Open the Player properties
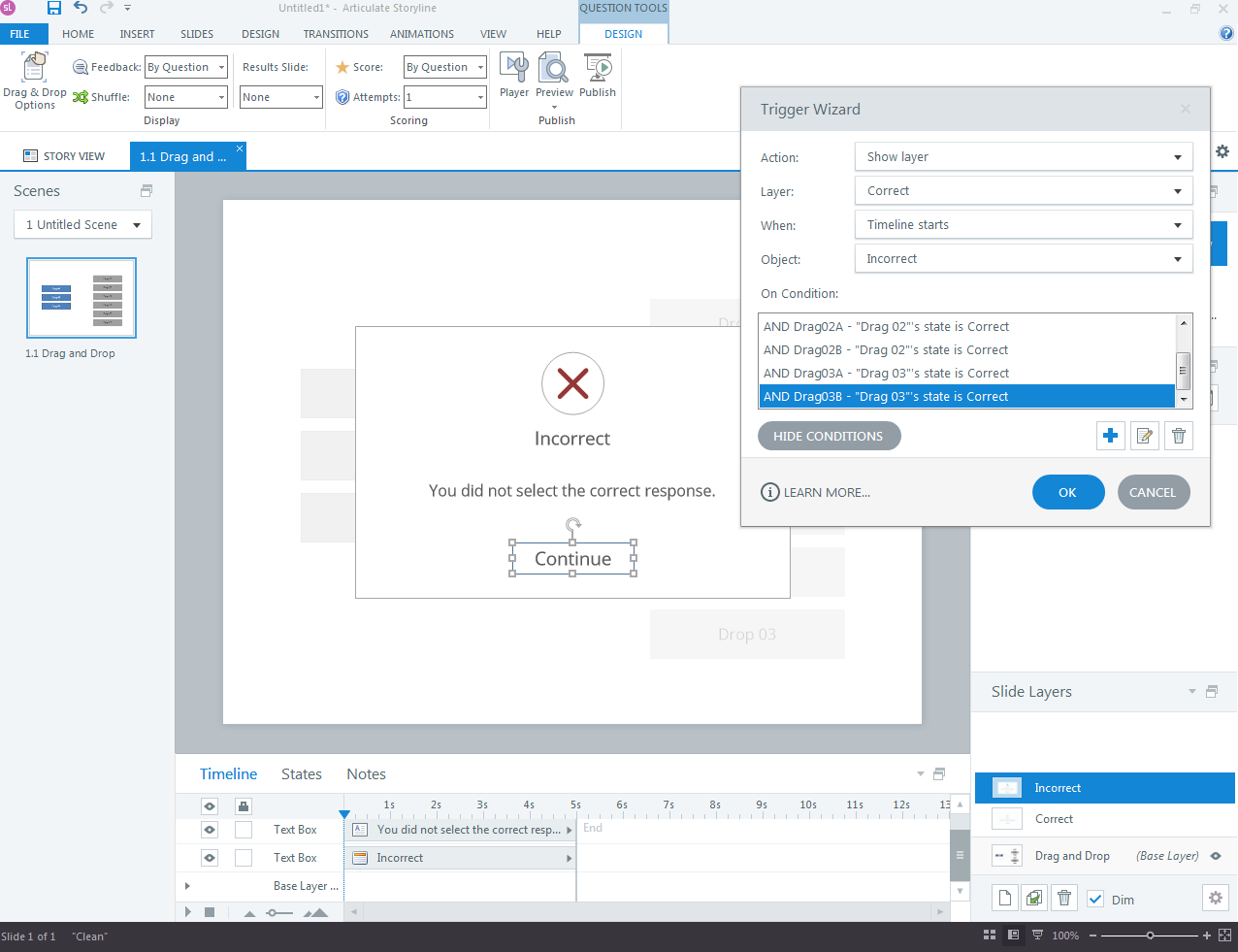Viewport: 1238px width, 952px height. point(514,71)
